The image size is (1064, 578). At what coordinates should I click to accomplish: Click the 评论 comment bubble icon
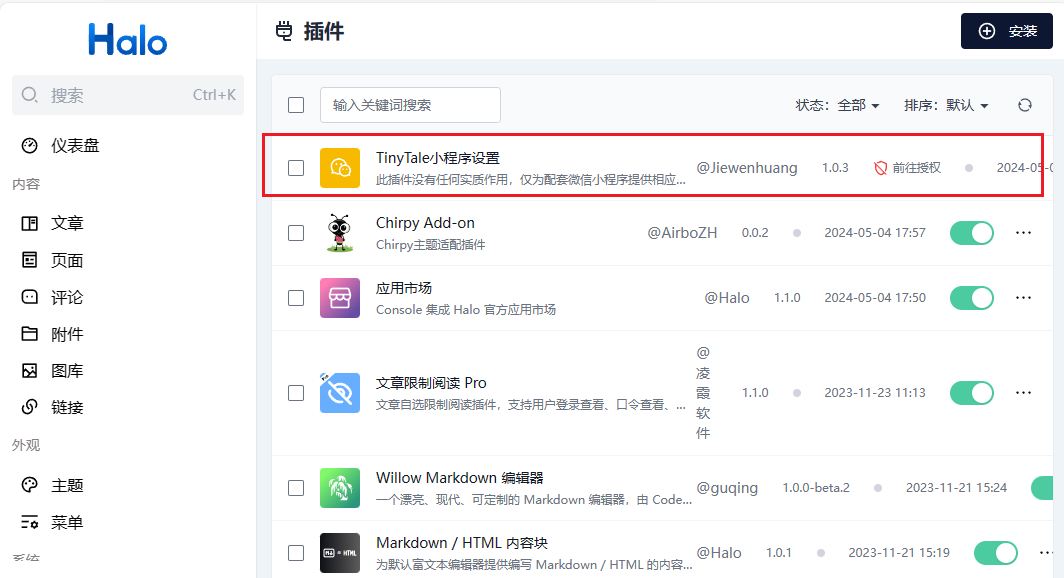(x=29, y=297)
